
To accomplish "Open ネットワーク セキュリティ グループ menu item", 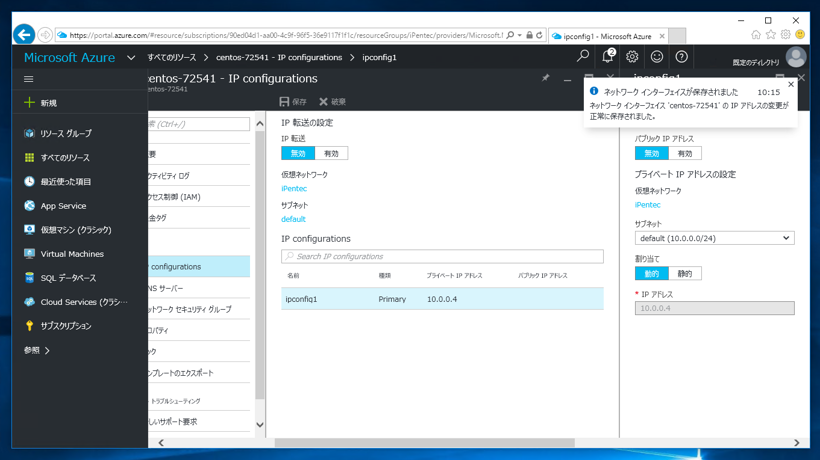I will coord(199,309).
